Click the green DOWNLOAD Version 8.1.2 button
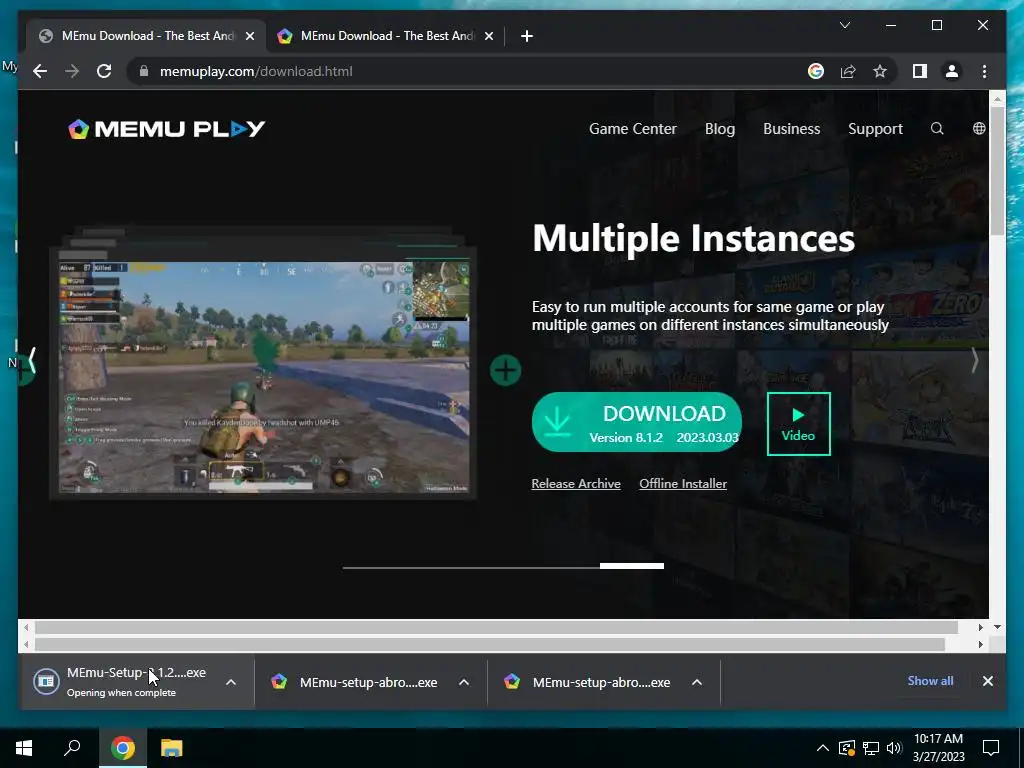This screenshot has height=768, width=1024. [x=637, y=422]
